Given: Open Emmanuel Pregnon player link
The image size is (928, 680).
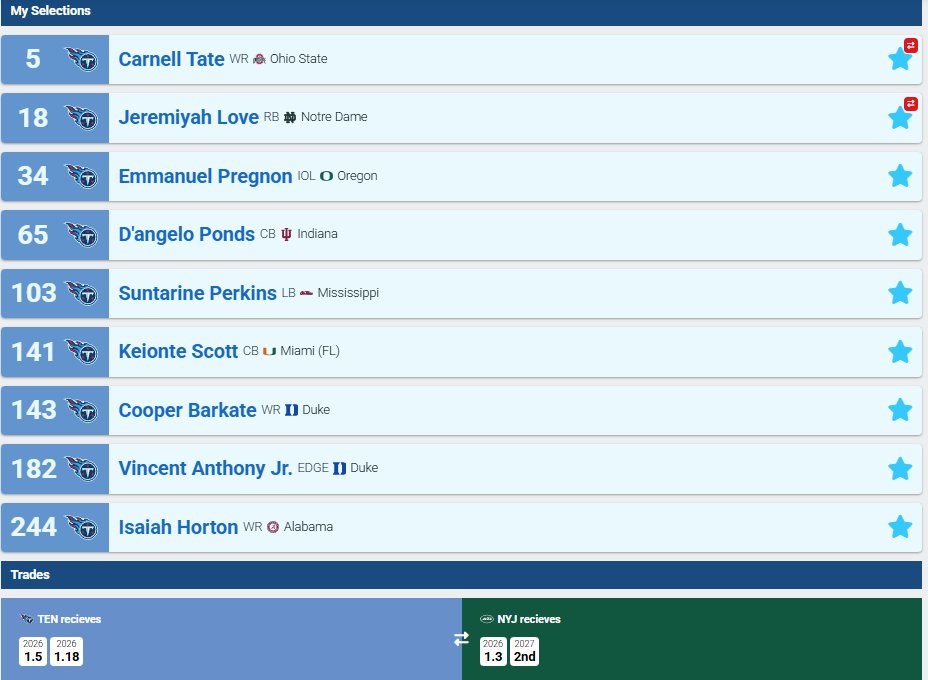Looking at the screenshot, I should [205, 176].
